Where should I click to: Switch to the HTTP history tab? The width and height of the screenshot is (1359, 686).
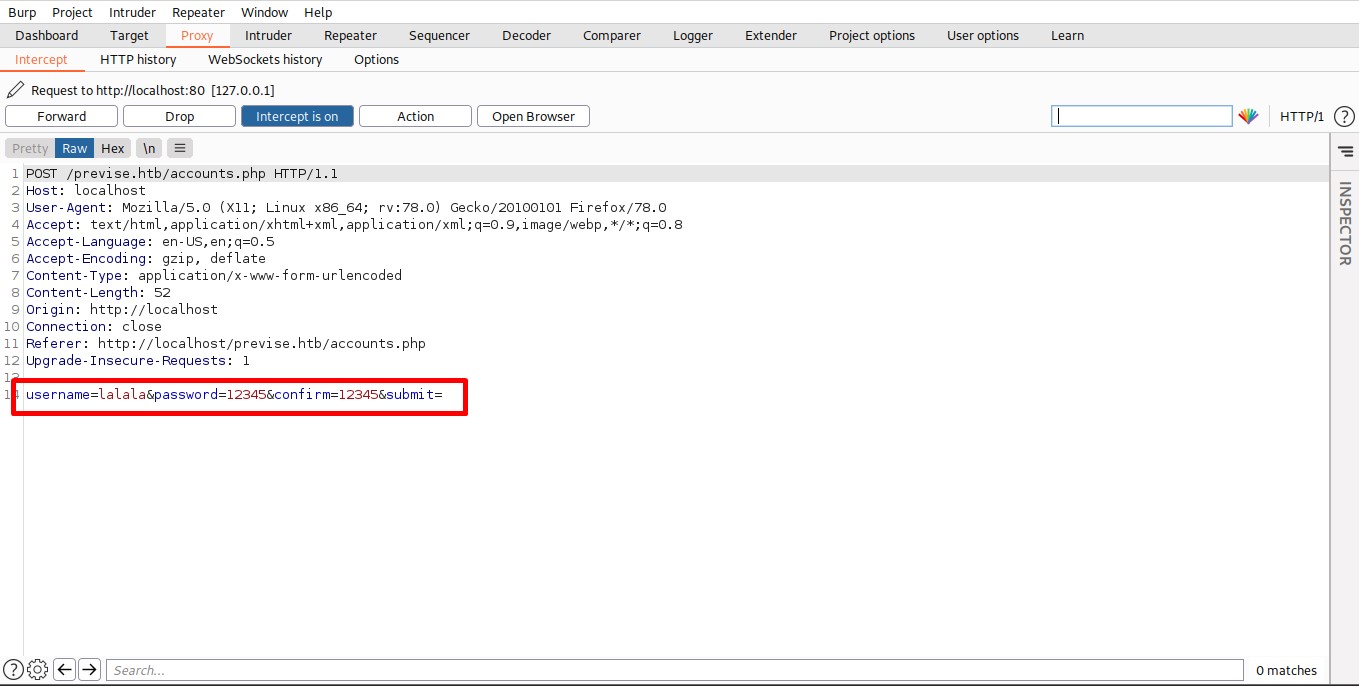[138, 59]
